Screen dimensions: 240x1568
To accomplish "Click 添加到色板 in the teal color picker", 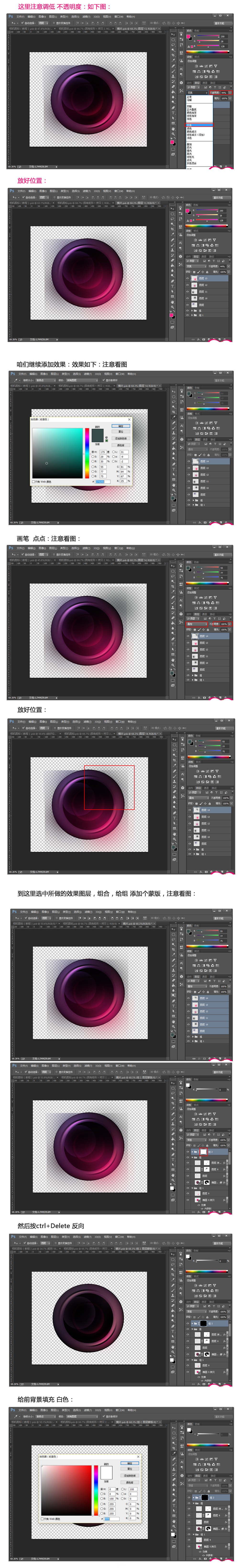I will pyautogui.click(x=121, y=438).
